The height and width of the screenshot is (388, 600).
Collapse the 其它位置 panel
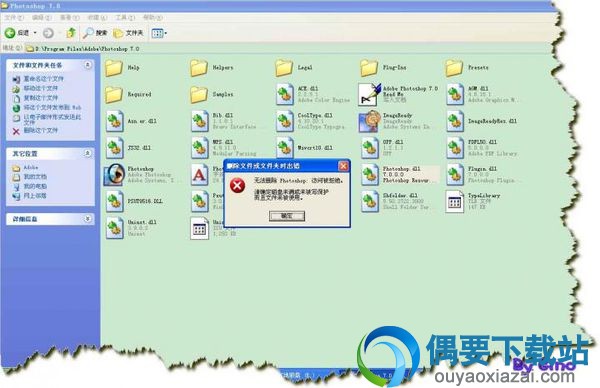pos(88,153)
